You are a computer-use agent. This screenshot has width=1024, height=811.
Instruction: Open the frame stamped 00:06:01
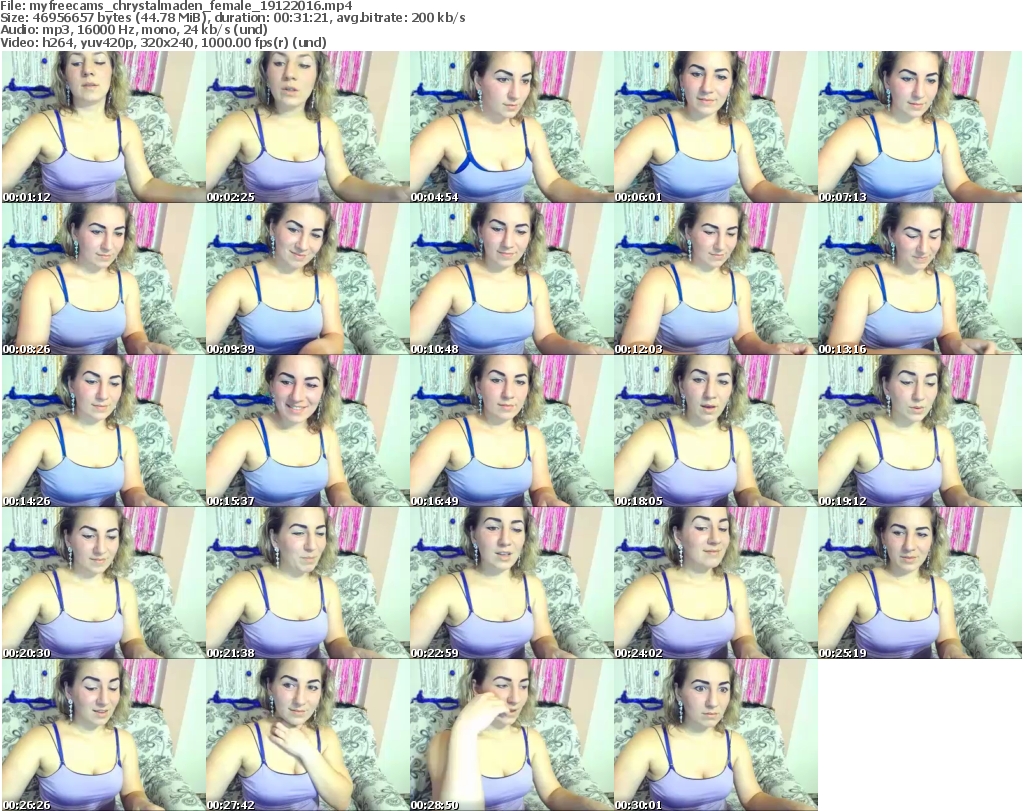[715, 127]
